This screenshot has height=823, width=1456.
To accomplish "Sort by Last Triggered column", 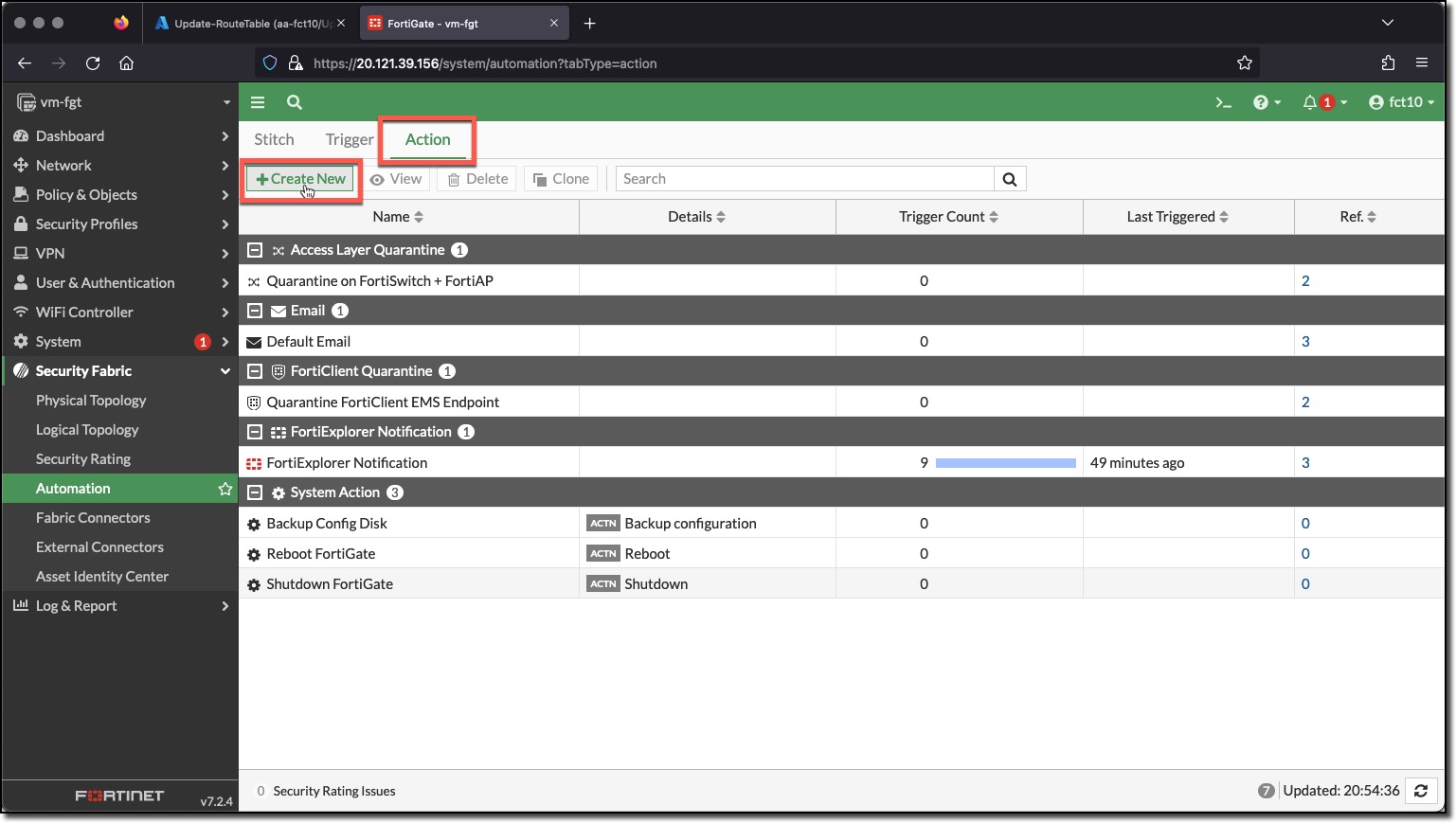I will [x=1177, y=217].
